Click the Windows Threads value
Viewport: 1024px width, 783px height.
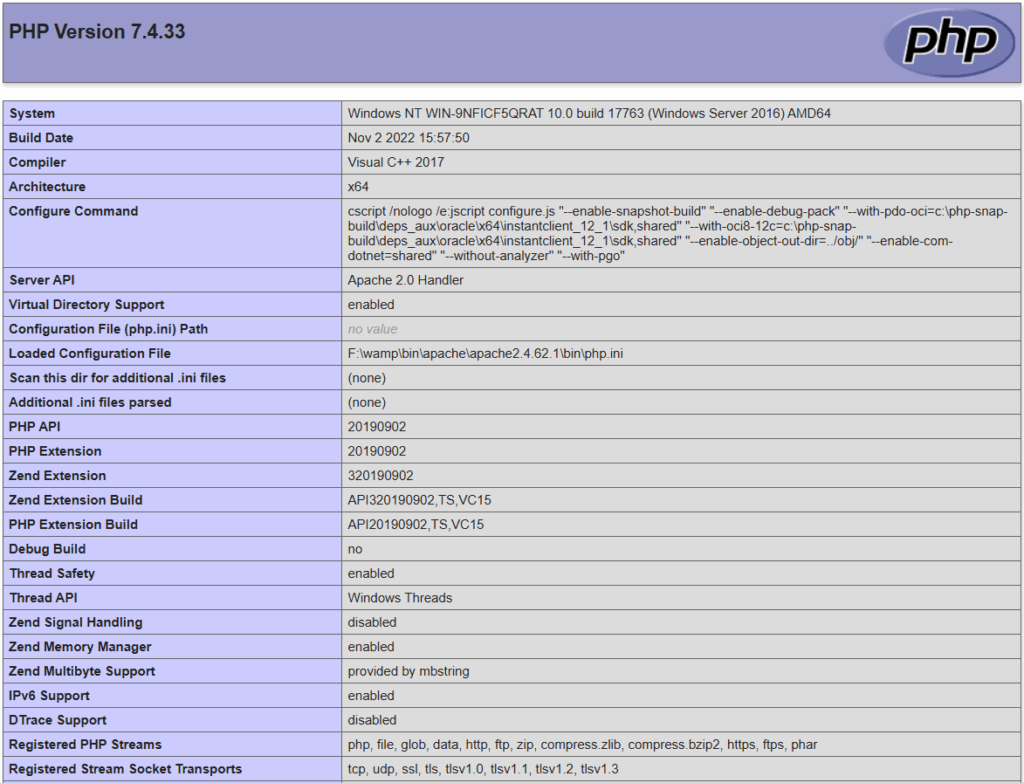pyautogui.click(x=400, y=598)
